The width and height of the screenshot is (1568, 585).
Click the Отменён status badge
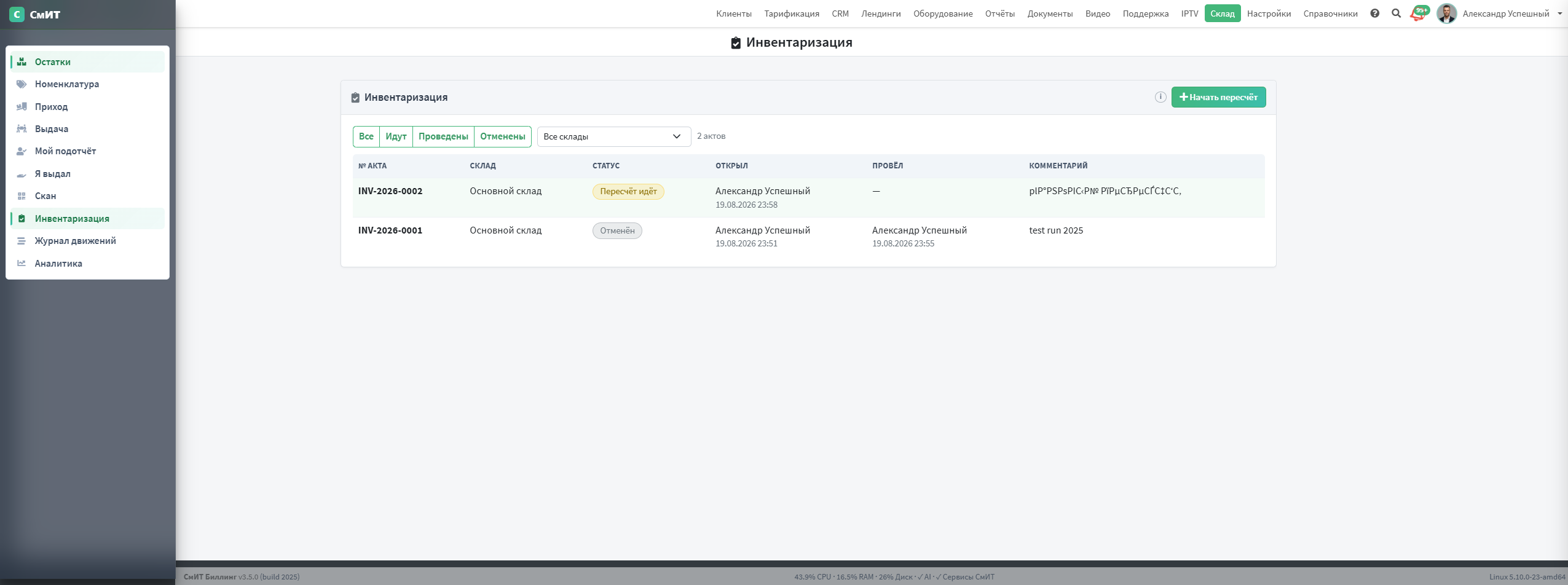pyautogui.click(x=617, y=230)
